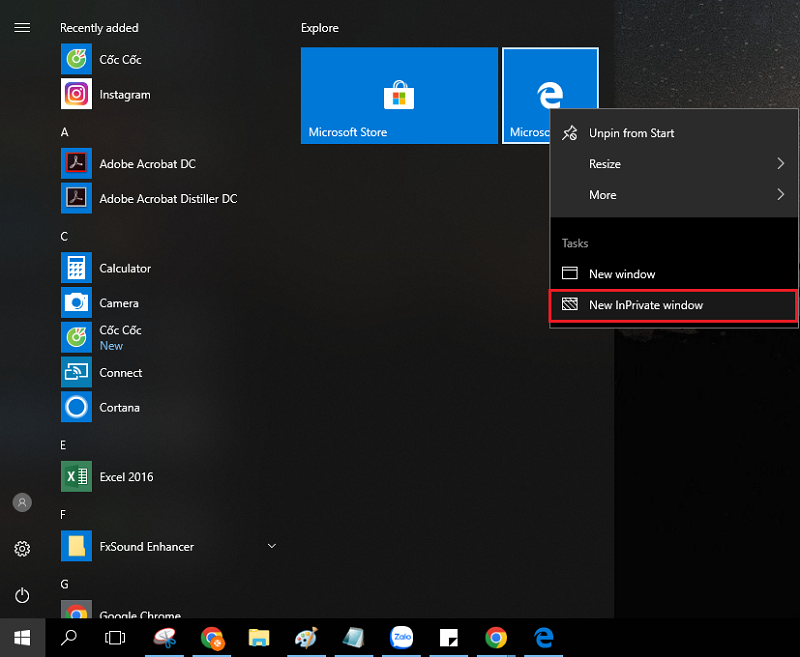The height and width of the screenshot is (657, 800).
Task: Open the Connect app
Action: (x=120, y=372)
